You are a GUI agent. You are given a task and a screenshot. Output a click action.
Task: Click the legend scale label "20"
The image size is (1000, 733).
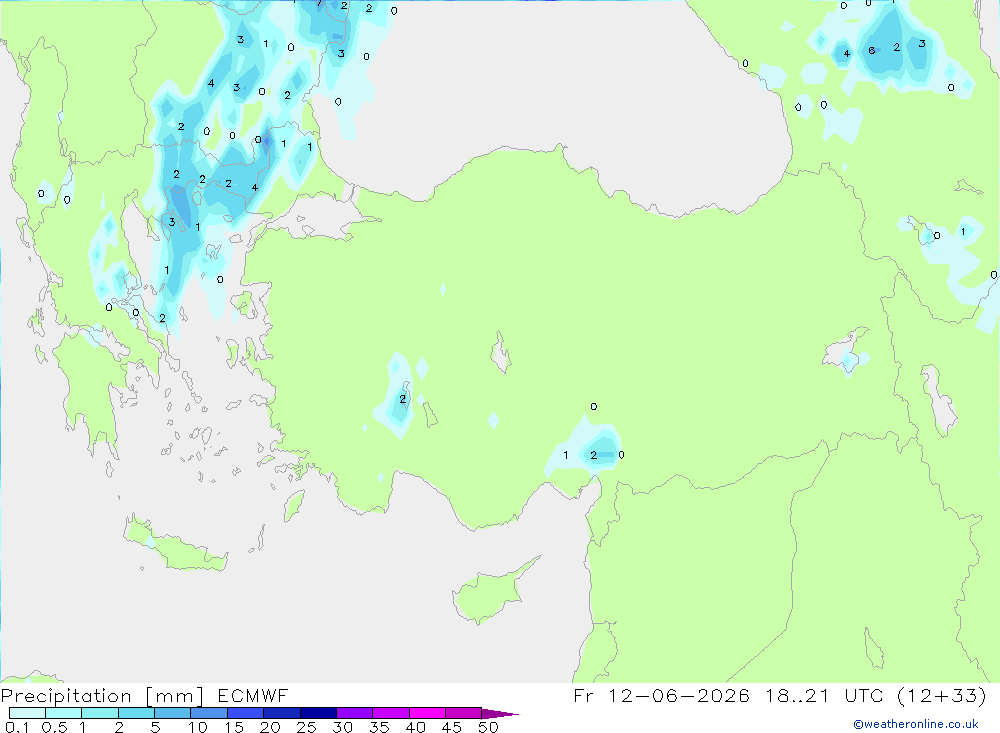coord(270,727)
